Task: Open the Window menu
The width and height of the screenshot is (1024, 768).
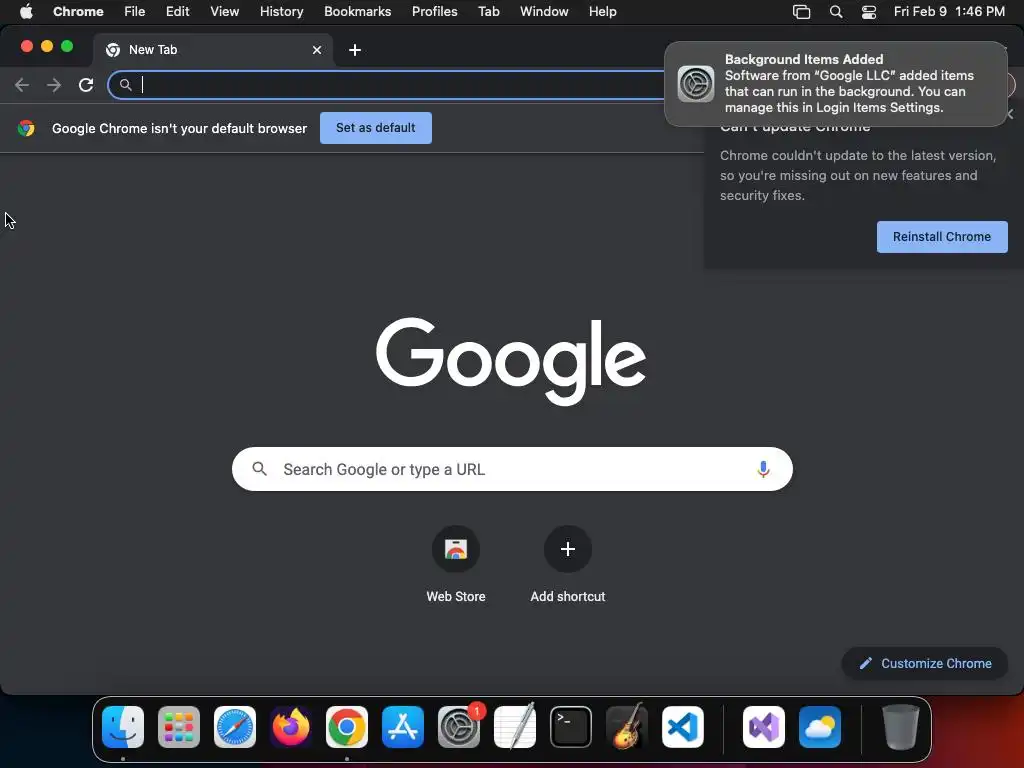Action: (x=544, y=12)
